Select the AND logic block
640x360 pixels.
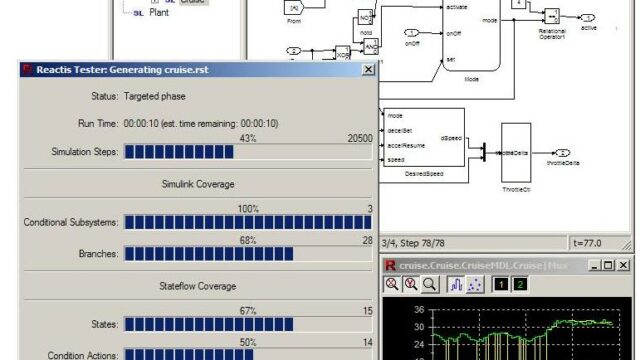point(371,47)
